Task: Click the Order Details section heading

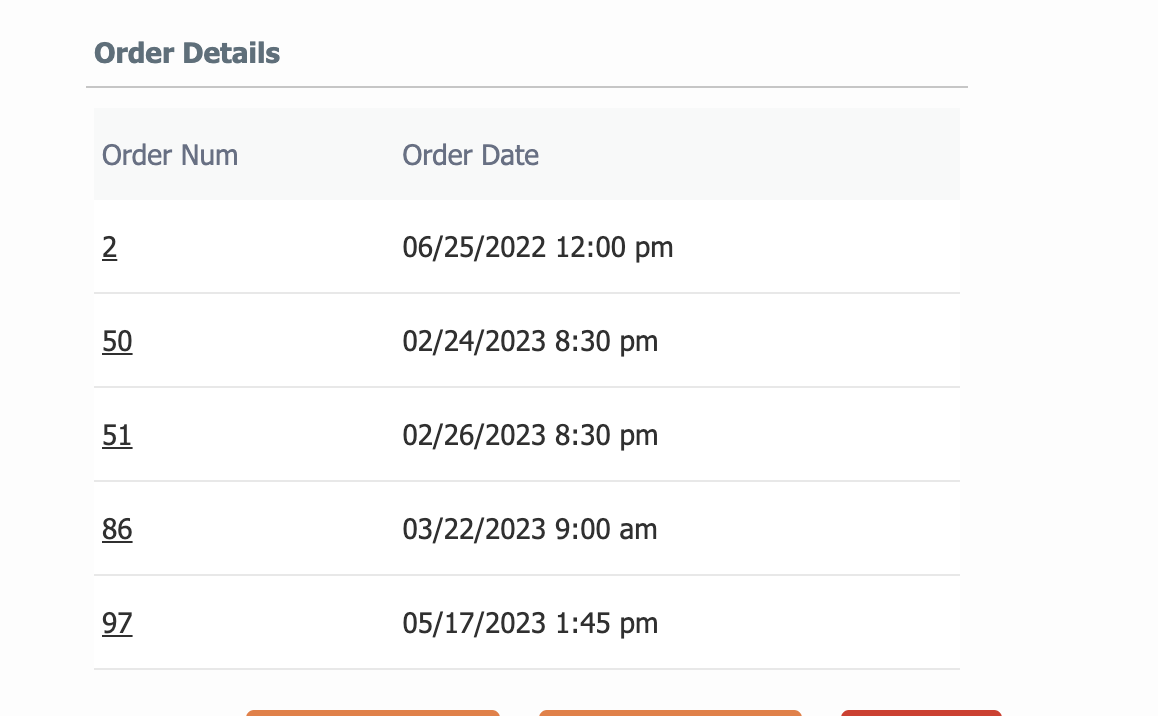Action: click(187, 53)
